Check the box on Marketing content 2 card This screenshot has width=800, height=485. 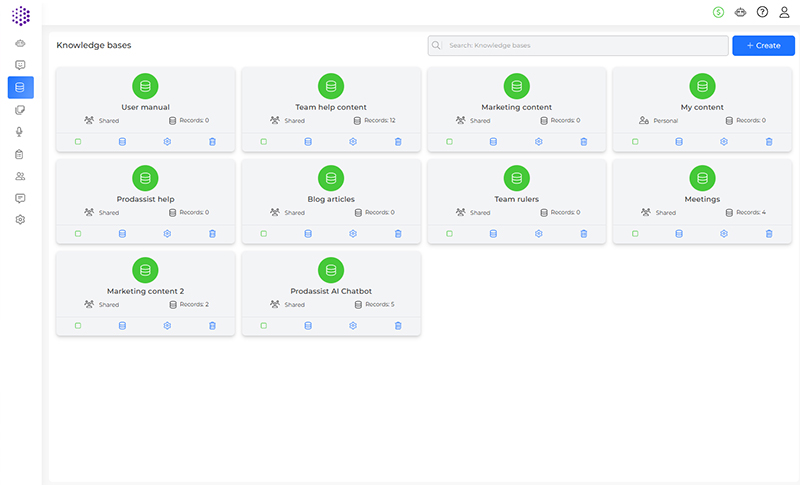[78, 326]
